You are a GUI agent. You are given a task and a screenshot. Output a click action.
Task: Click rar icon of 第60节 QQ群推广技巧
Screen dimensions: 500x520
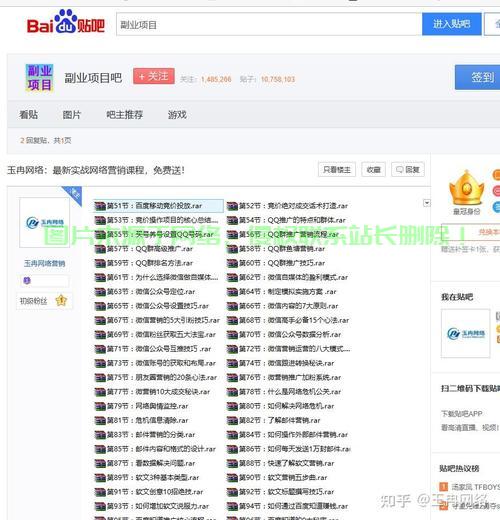click(x=232, y=263)
